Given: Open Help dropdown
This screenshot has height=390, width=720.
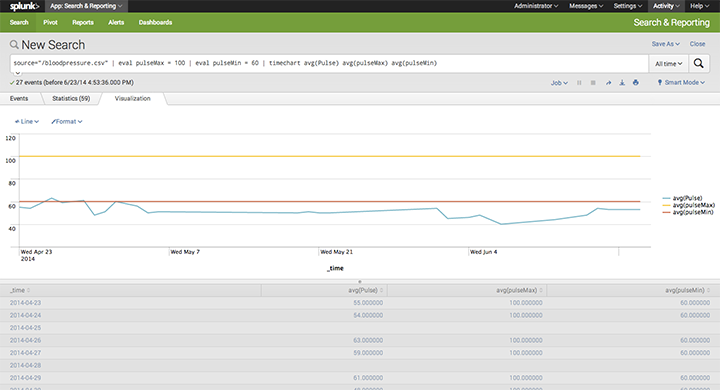Looking at the screenshot, I should (699, 6).
